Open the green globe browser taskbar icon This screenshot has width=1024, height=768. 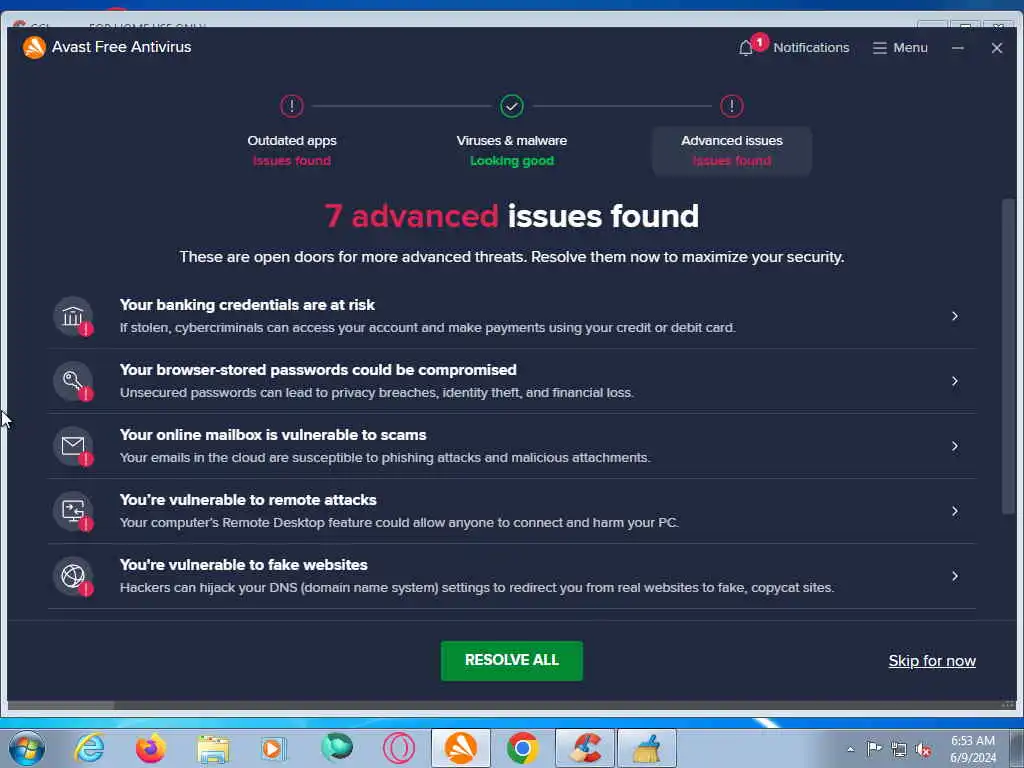tap(337, 748)
